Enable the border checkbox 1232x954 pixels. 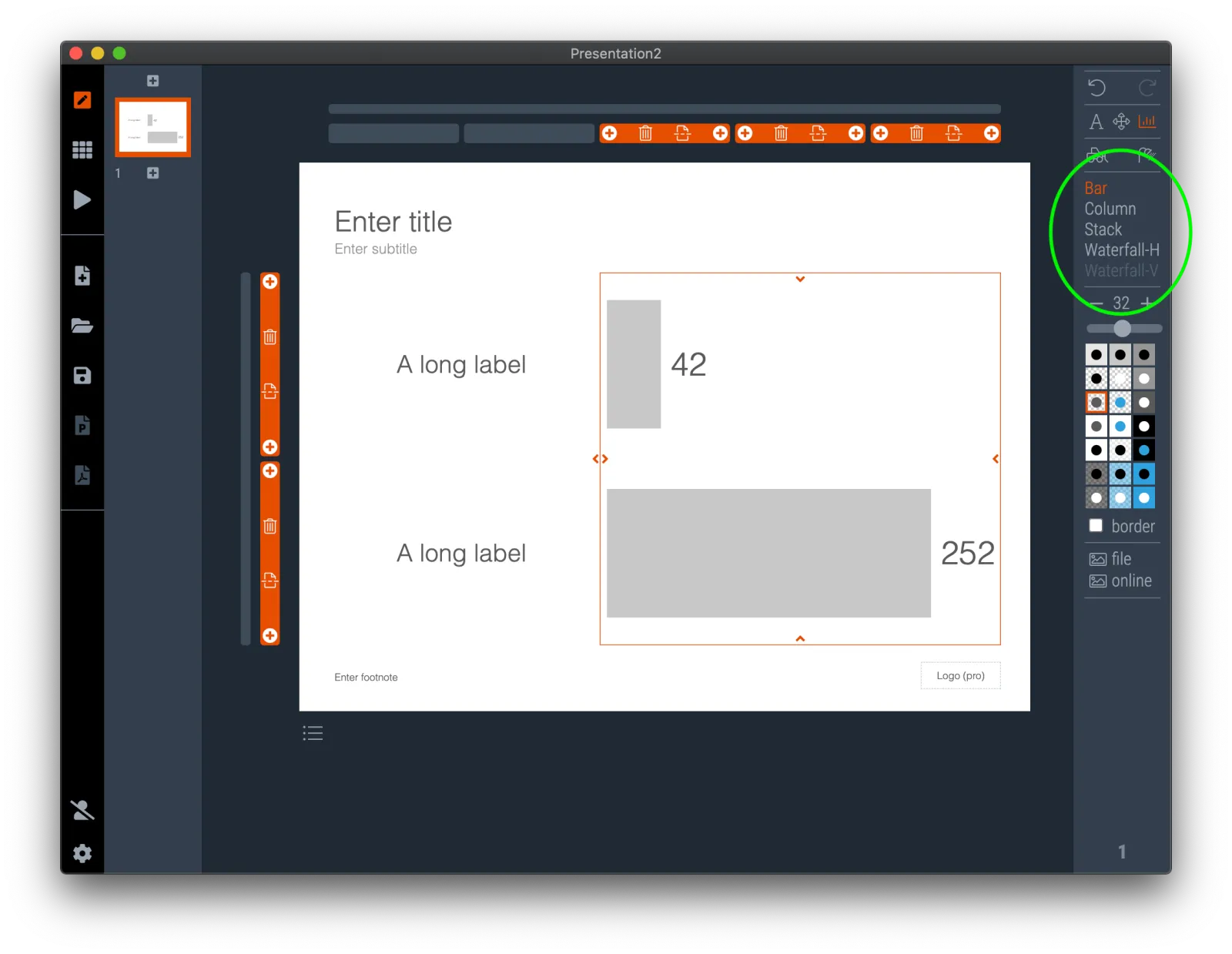1096,526
